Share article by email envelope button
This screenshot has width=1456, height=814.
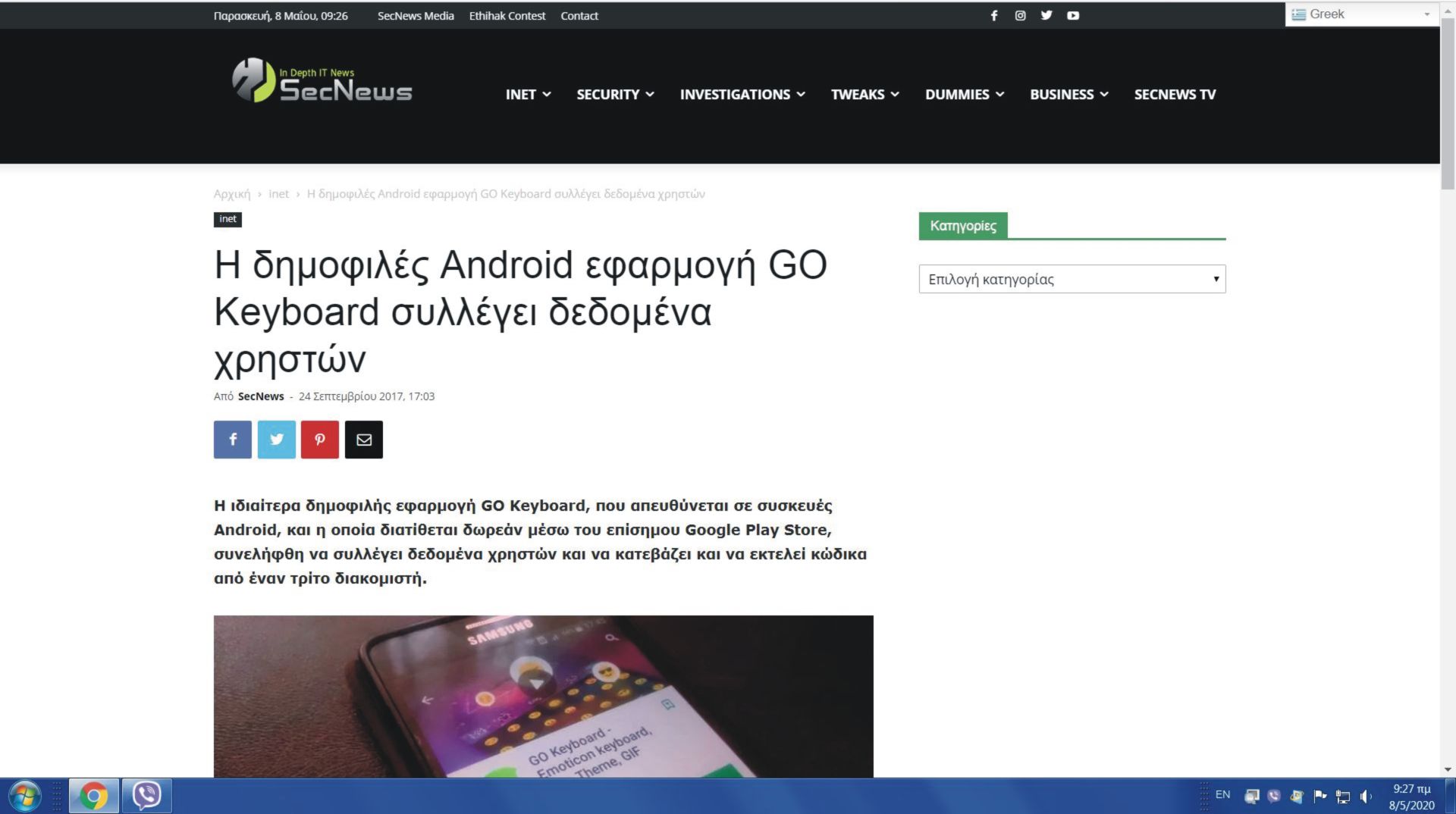coord(364,440)
